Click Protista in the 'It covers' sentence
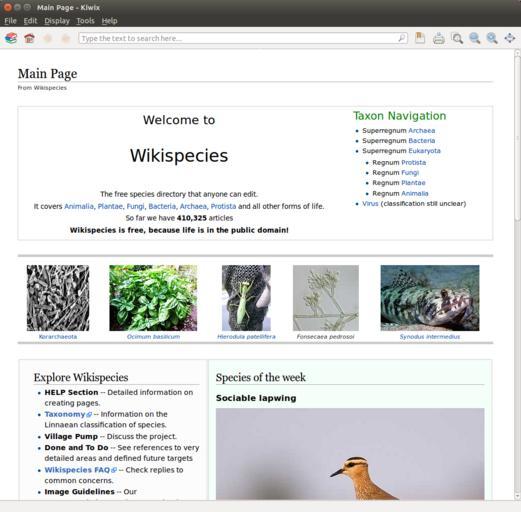 point(223,206)
